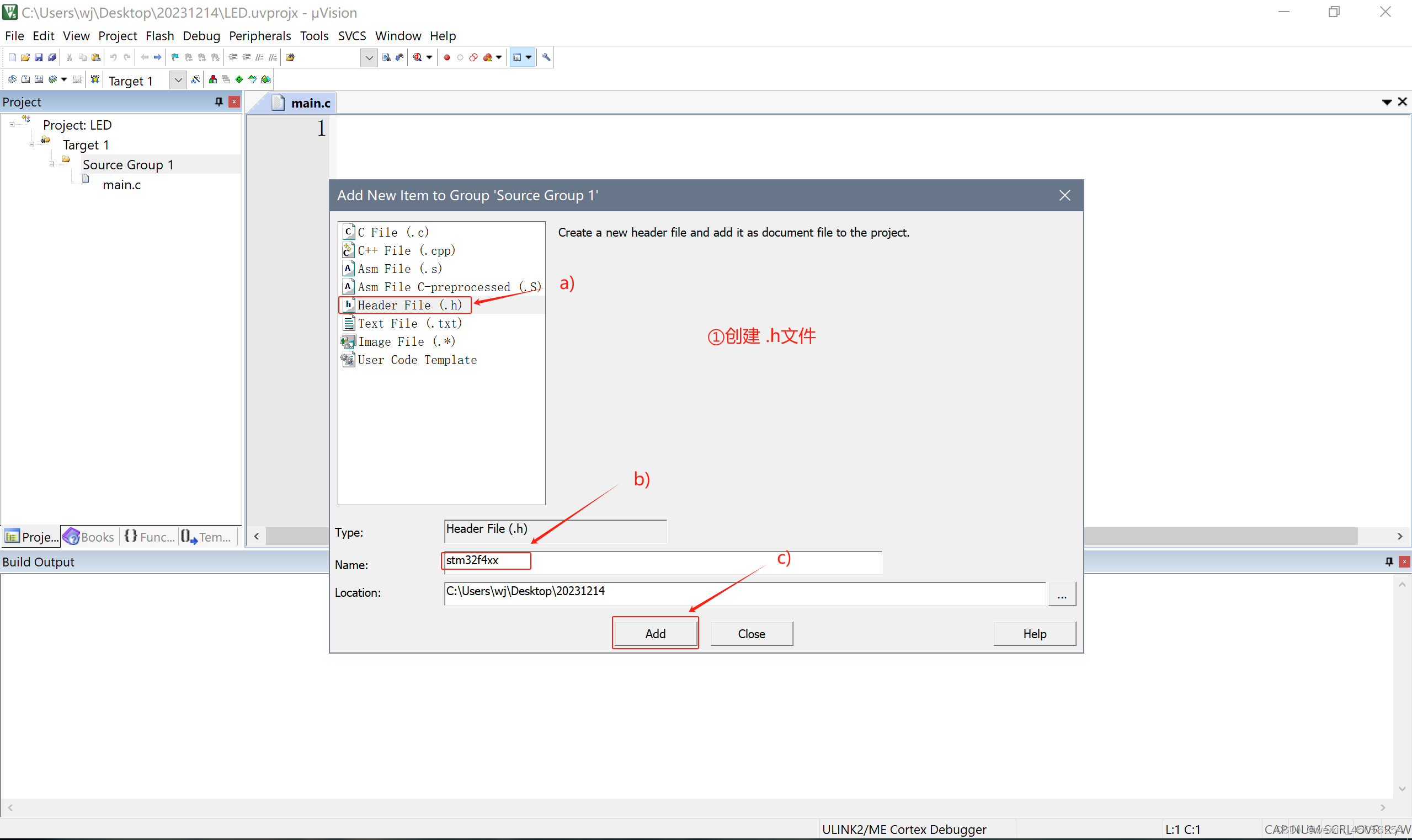The height and width of the screenshot is (840, 1412).
Task: Toggle enable/disable breakpoint circle icon
Action: 460,57
